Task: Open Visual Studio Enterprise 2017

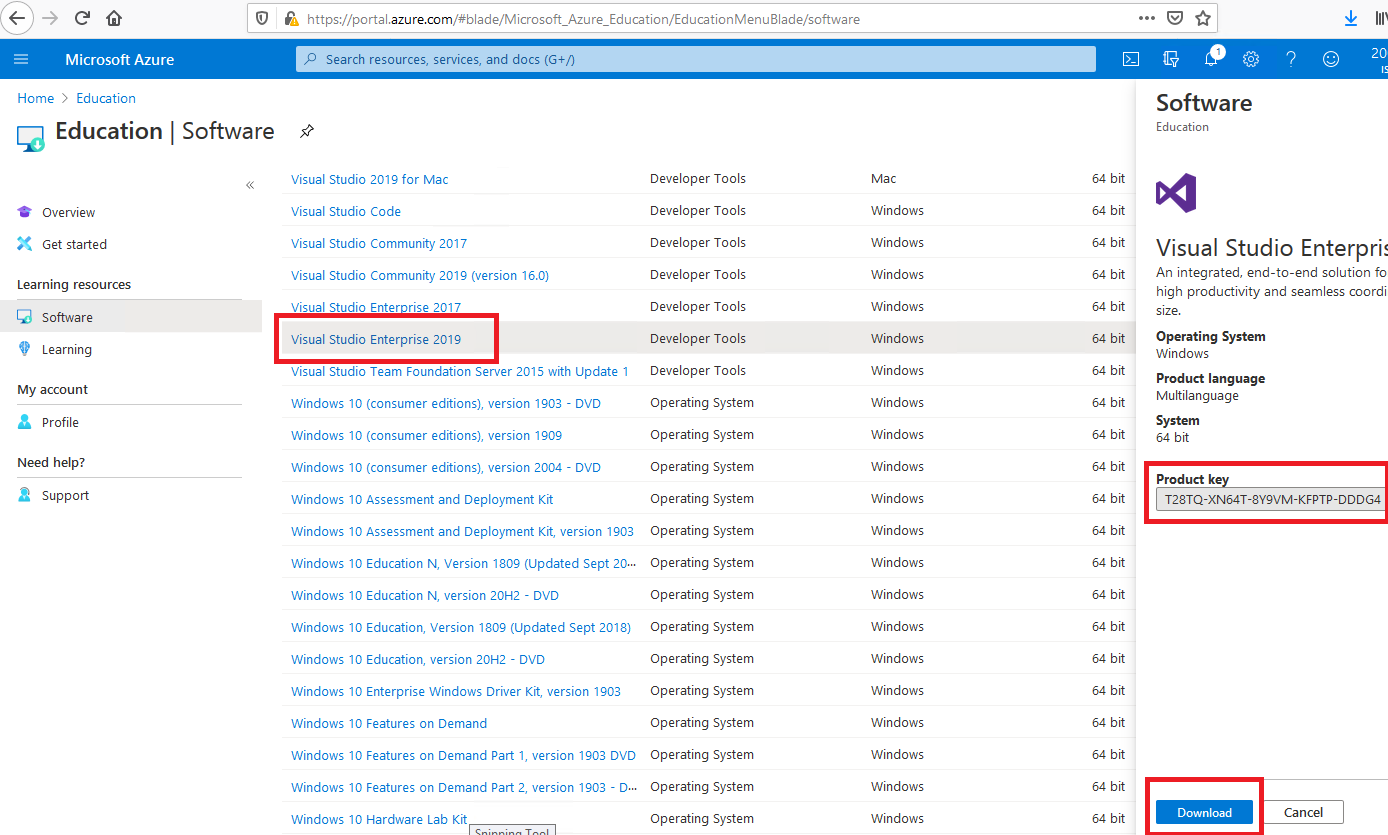Action: 376,307
